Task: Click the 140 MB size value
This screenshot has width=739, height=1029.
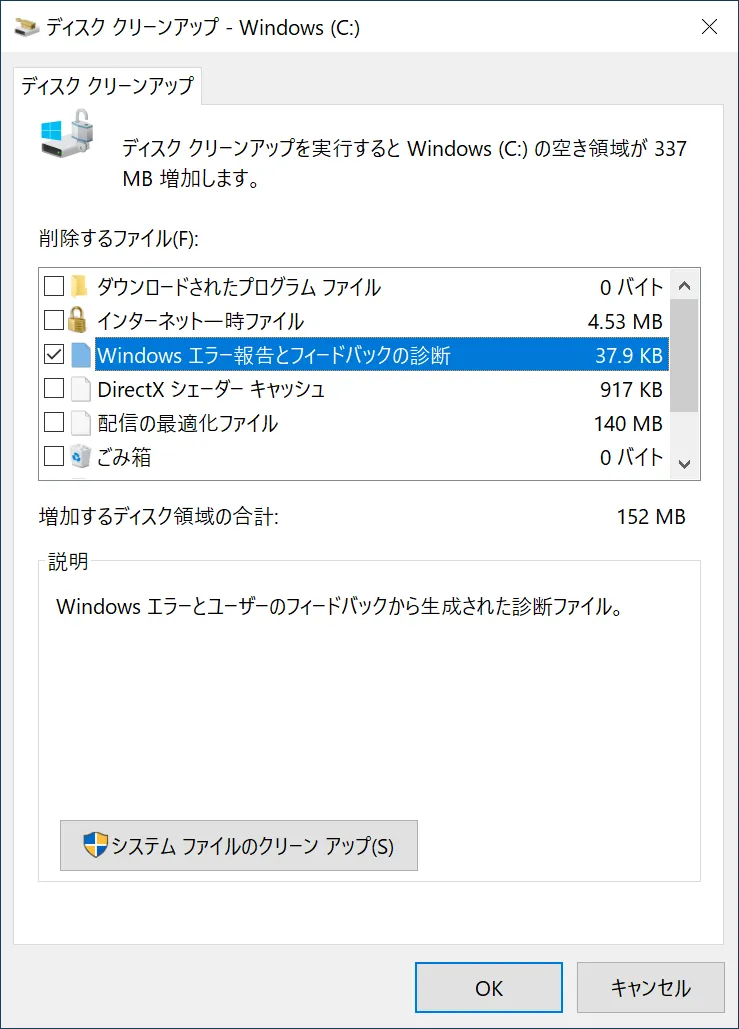Action: [x=628, y=424]
